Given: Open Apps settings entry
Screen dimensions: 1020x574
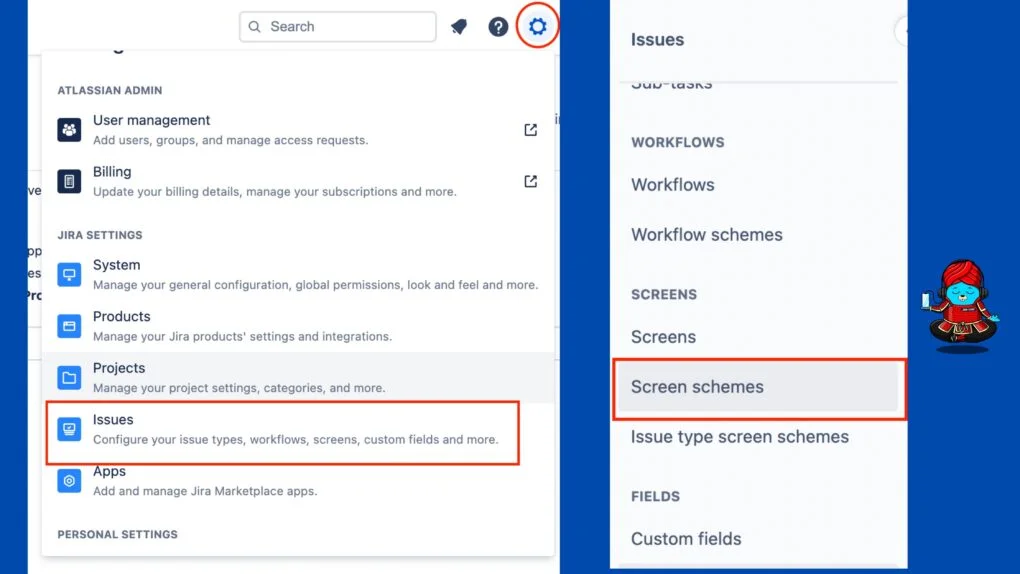Looking at the screenshot, I should (298, 480).
